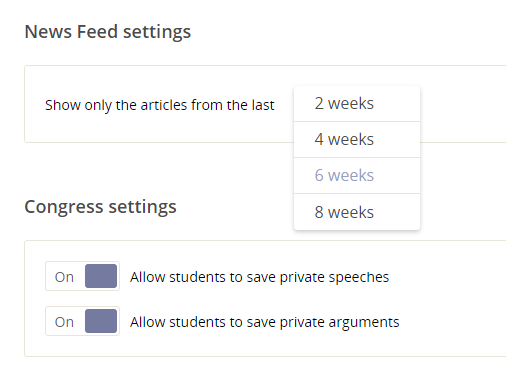Toggle the private speeches switch

click(82, 276)
